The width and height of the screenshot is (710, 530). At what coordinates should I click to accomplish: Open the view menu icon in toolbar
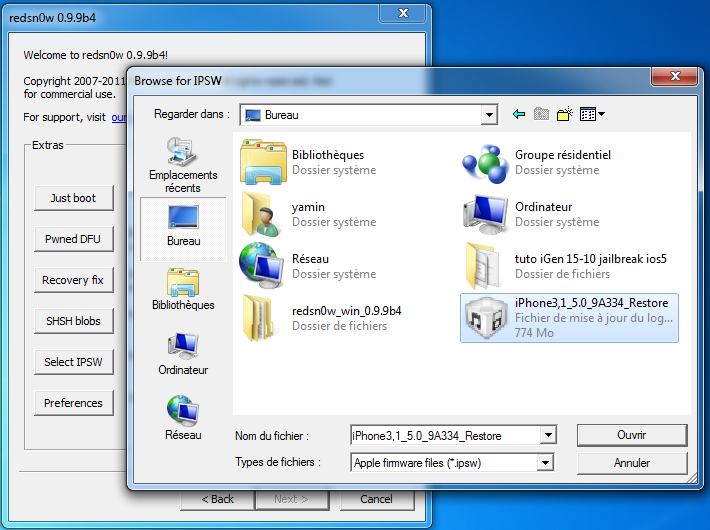tap(592, 114)
